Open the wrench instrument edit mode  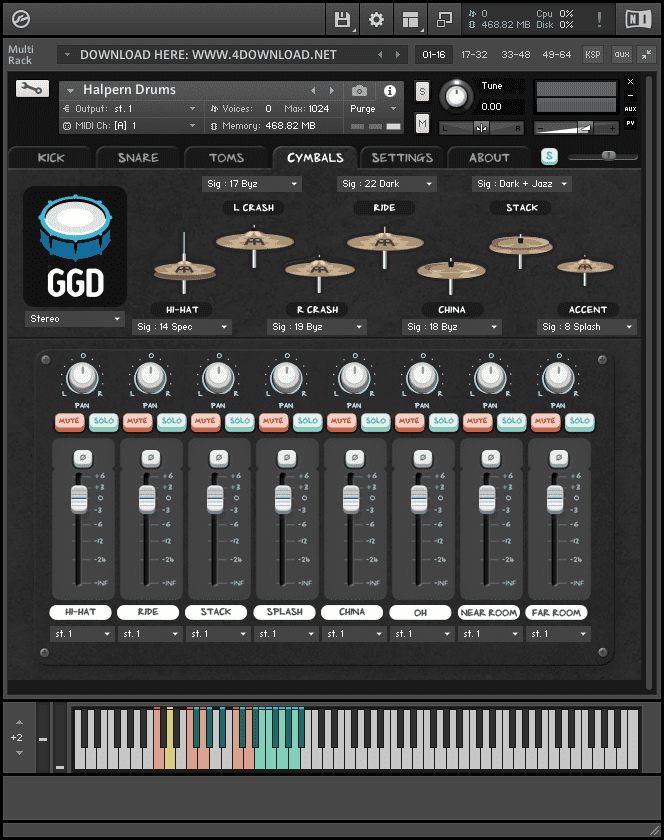coord(32,88)
